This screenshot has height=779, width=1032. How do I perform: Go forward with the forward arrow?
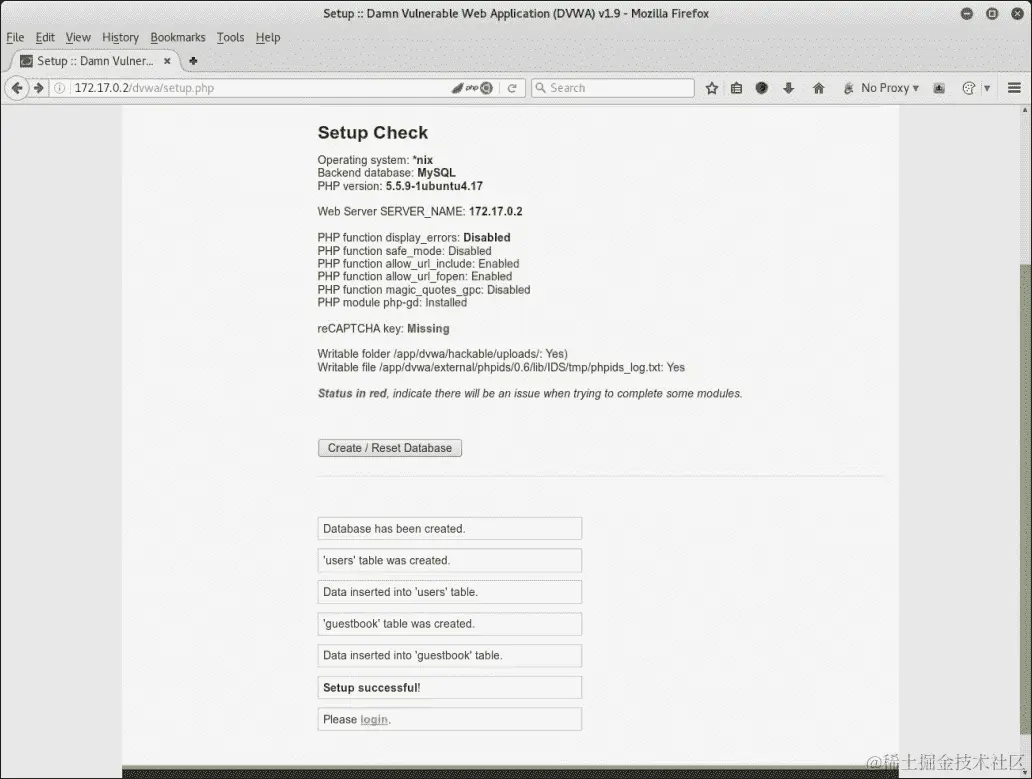point(38,88)
